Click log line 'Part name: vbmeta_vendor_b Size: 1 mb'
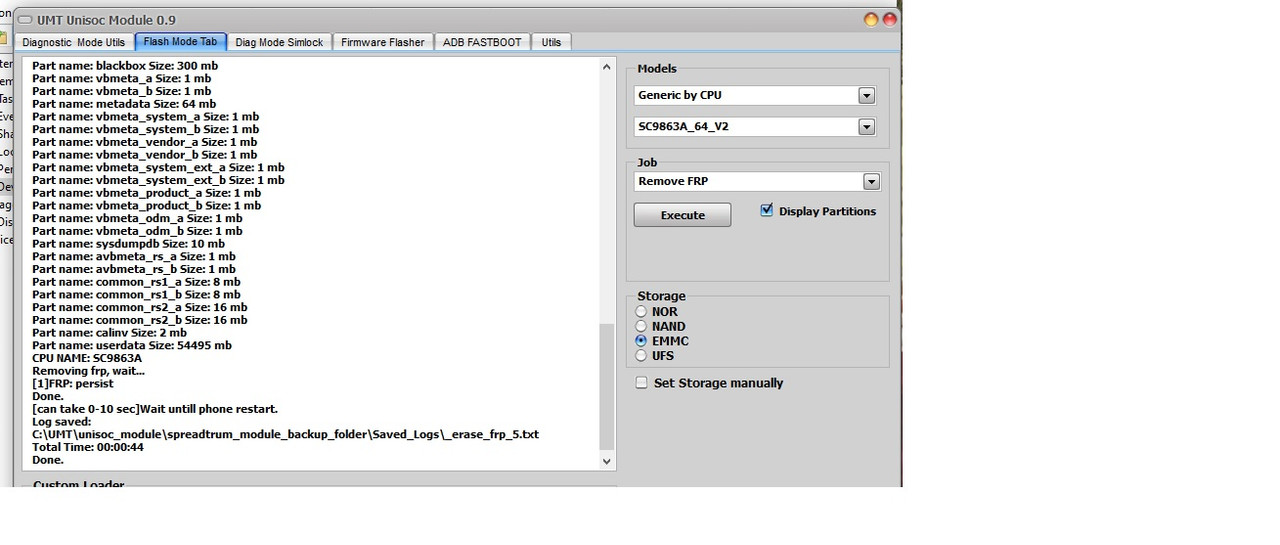This screenshot has height=545, width=1280. [145, 155]
